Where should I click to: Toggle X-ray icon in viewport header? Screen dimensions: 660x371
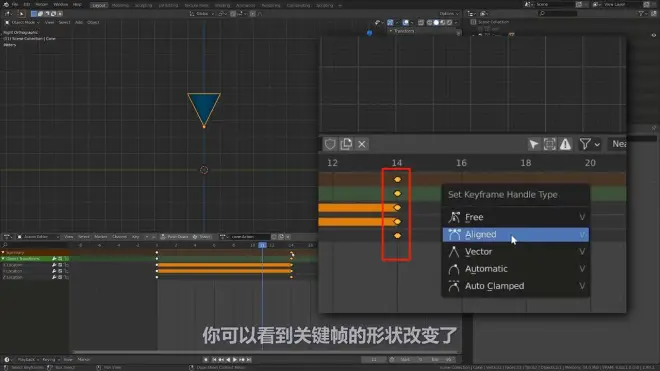(421, 22)
